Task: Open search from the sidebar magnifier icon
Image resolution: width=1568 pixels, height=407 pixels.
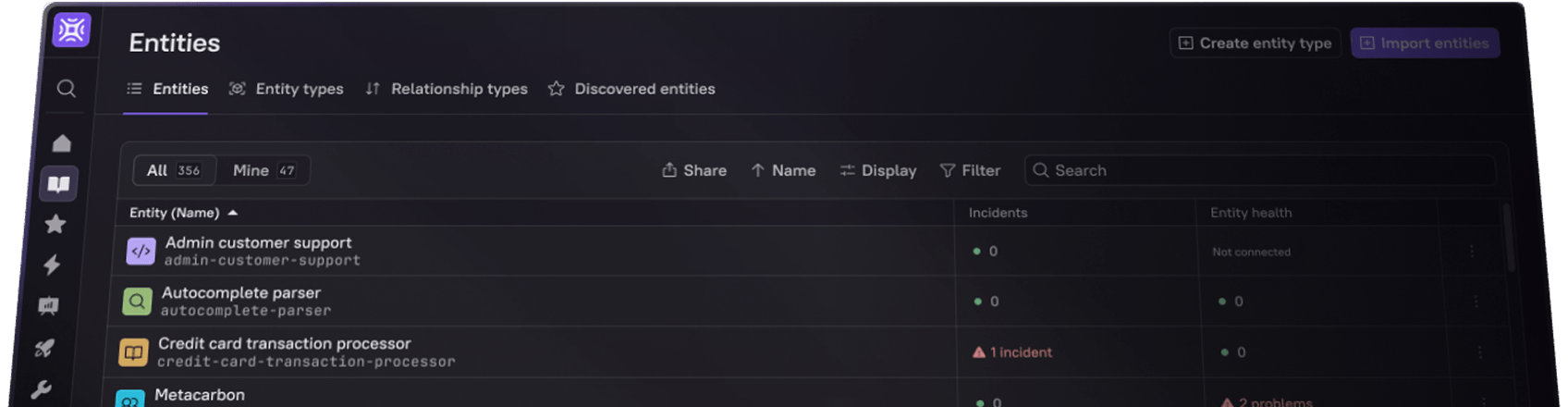Action: [67, 89]
